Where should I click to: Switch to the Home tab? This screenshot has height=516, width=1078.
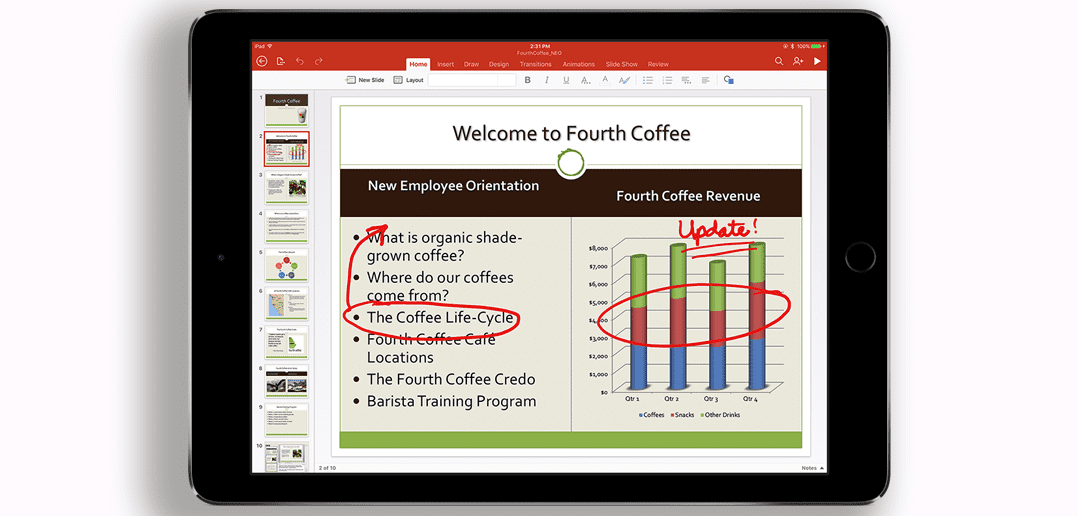click(418, 64)
